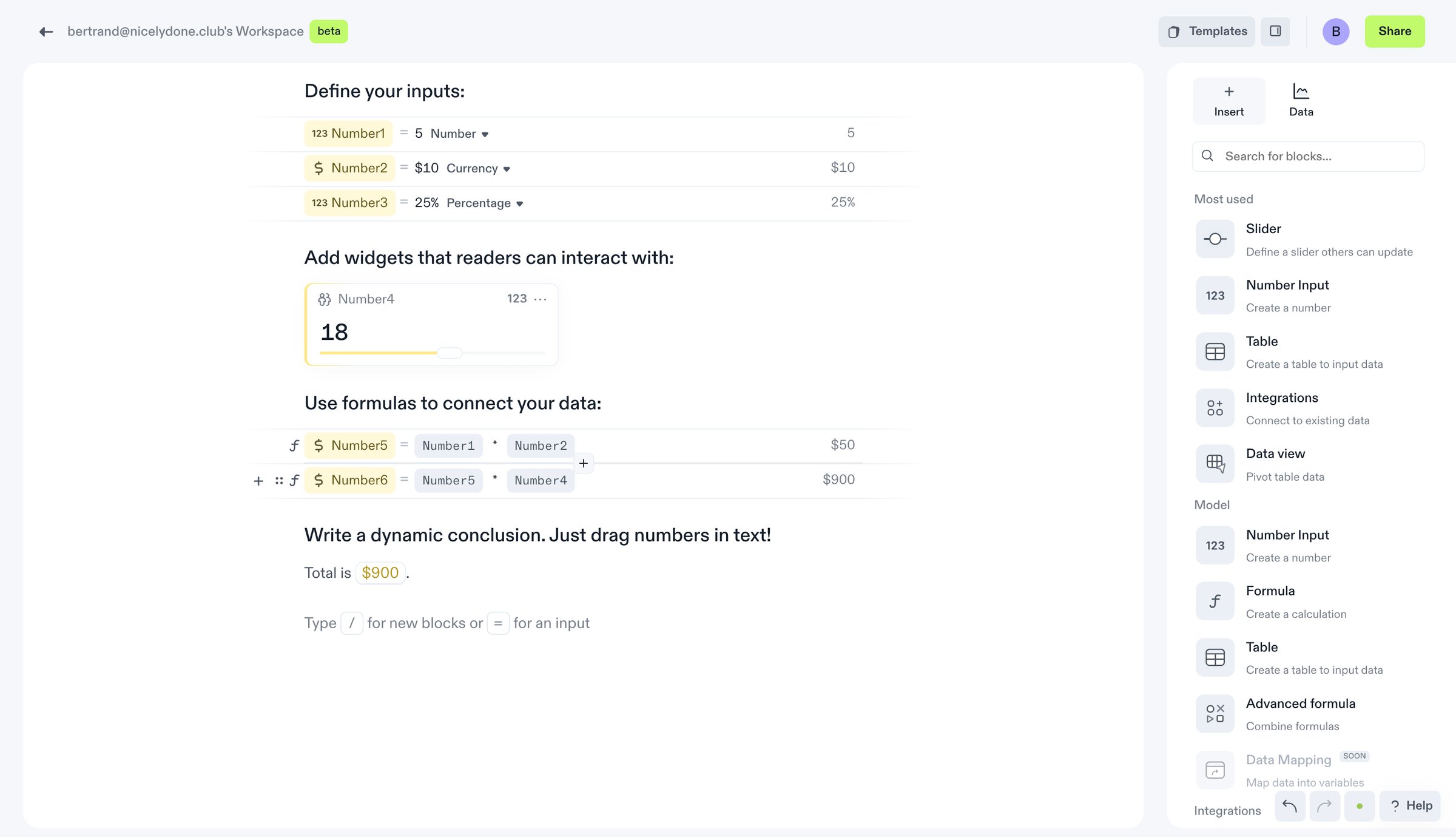Switch to the Data tab
Viewport: 1456px width, 837px height.
[x=1301, y=101]
